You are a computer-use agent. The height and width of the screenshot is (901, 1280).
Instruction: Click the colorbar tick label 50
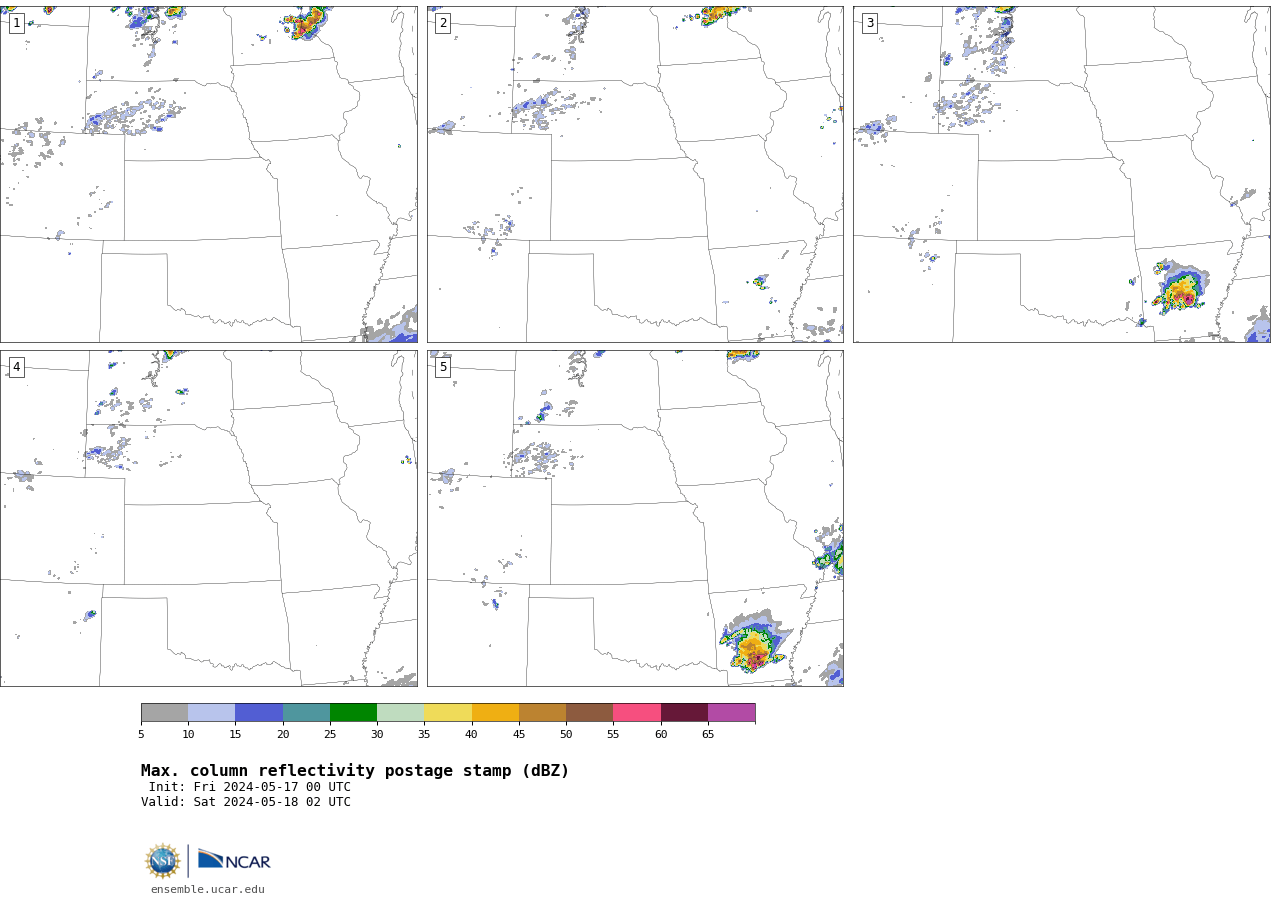566,735
